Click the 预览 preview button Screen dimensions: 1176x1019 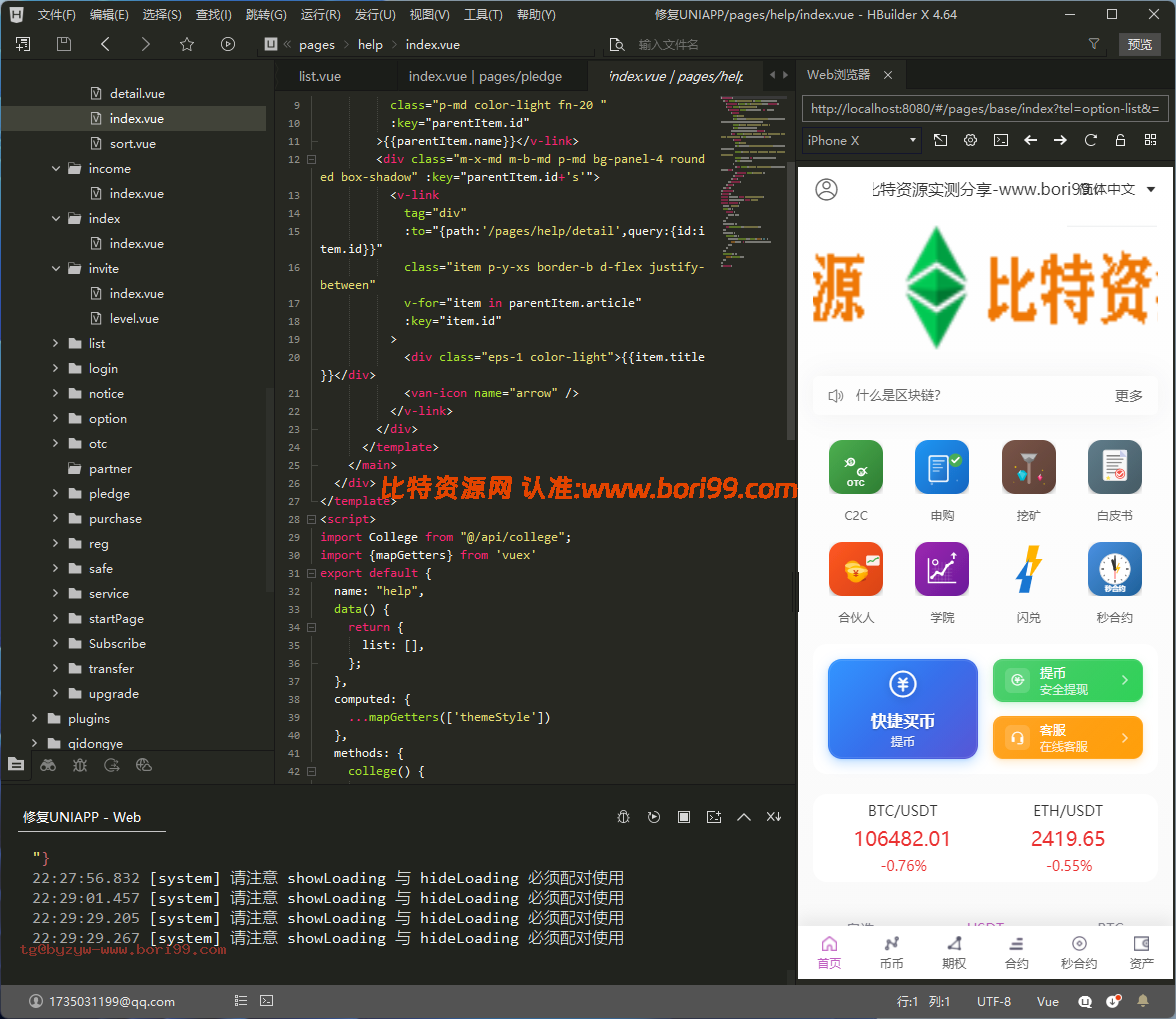tap(1139, 44)
